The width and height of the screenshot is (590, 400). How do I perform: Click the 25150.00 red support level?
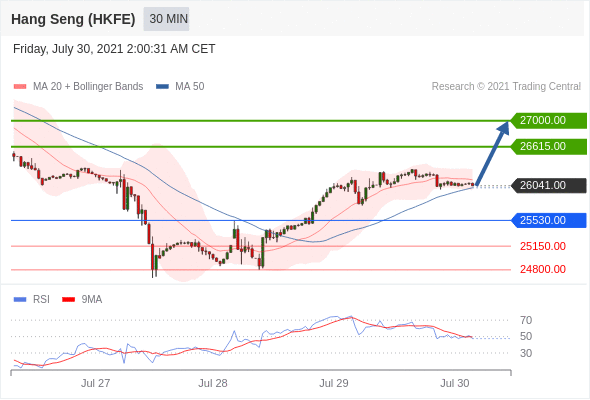click(x=543, y=246)
